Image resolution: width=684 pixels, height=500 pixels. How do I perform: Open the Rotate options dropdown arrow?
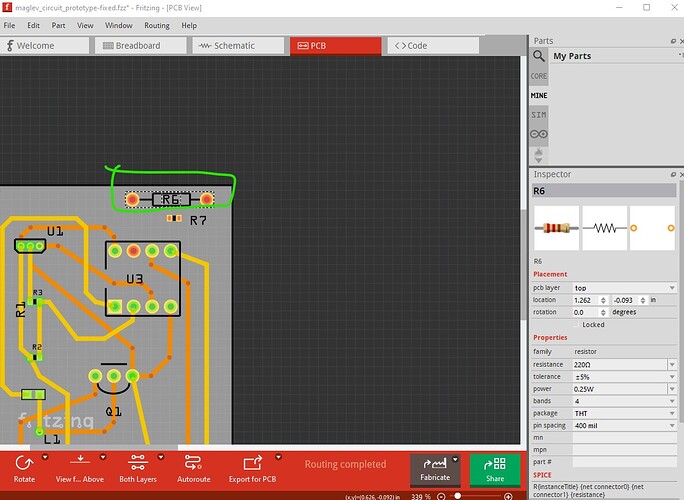coord(44,457)
